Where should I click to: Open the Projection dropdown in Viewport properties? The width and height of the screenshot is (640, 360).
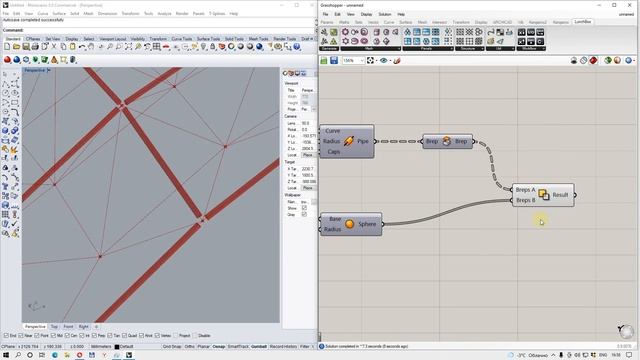(x=314, y=109)
